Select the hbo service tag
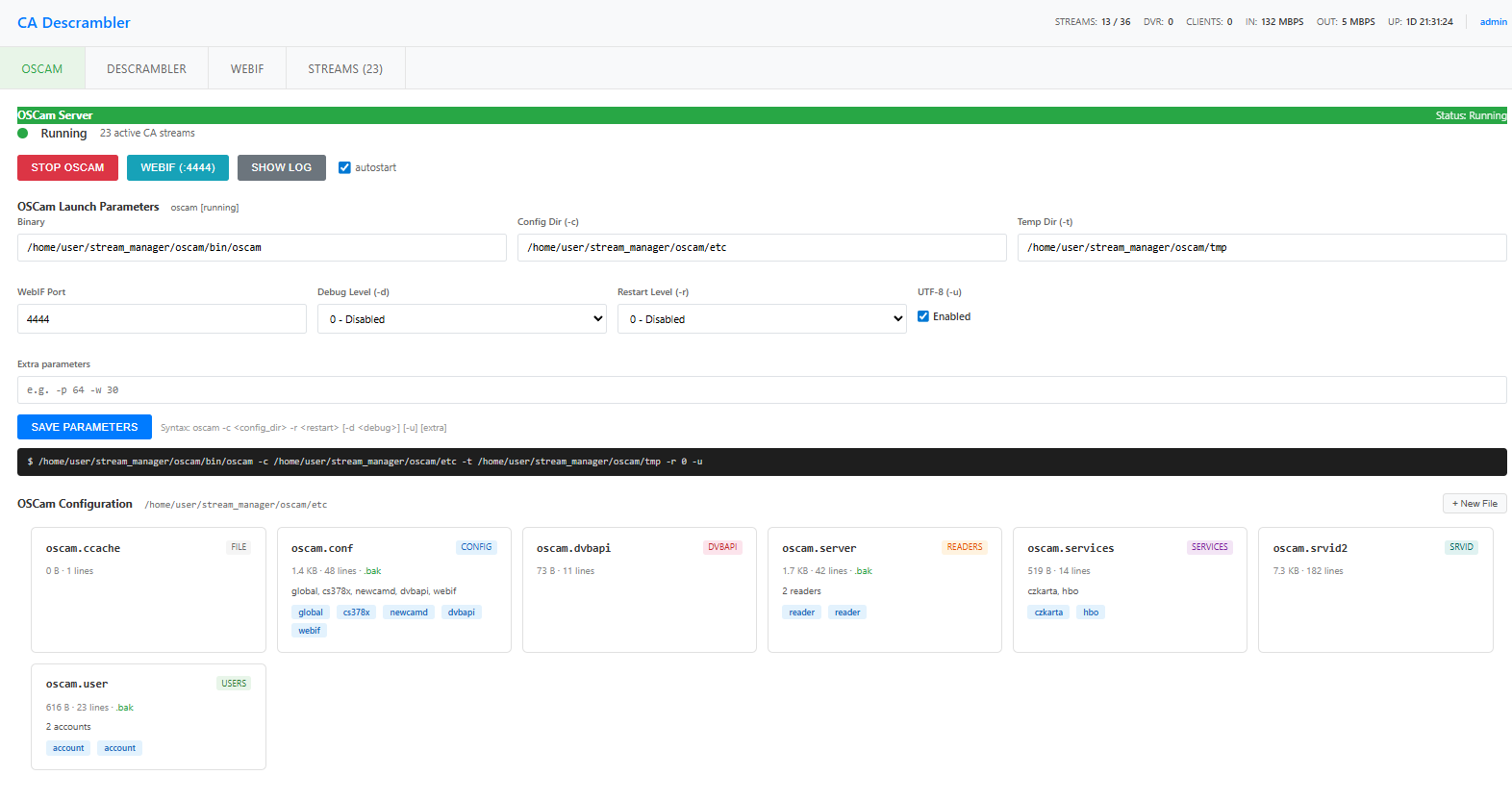1512x800 pixels. [1091, 612]
